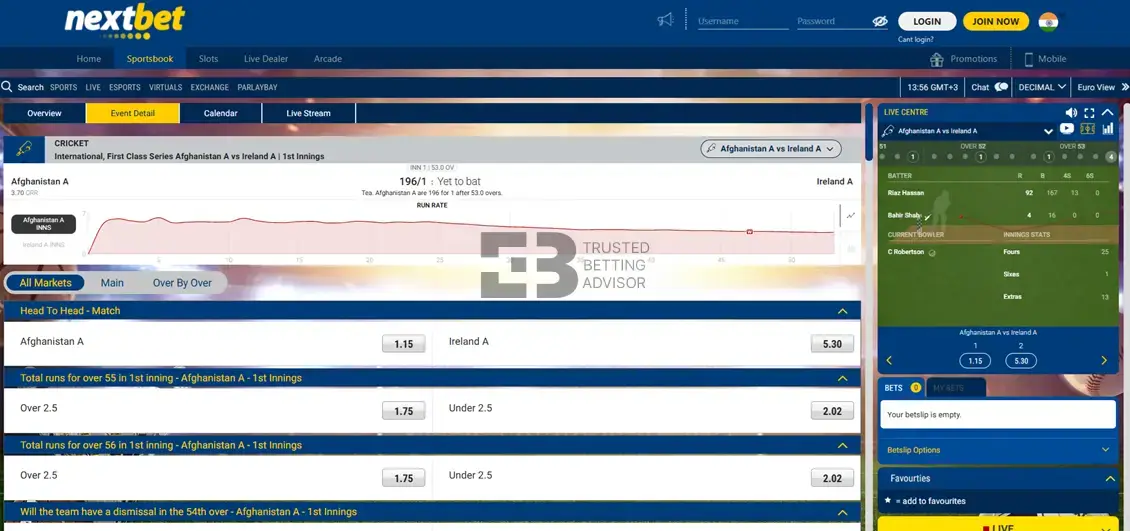This screenshot has width=1130, height=531.
Task: Bet on Afghanistan A at 1.15
Action: tap(404, 344)
